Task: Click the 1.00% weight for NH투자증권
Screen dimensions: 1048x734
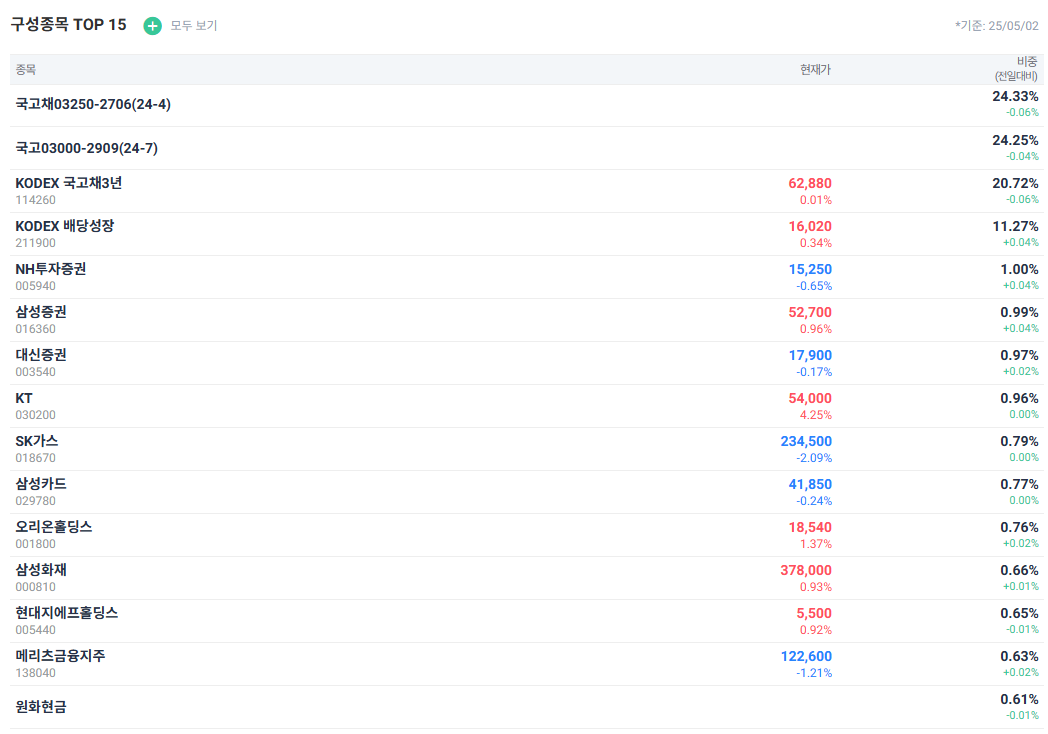Action: (x=1019, y=269)
